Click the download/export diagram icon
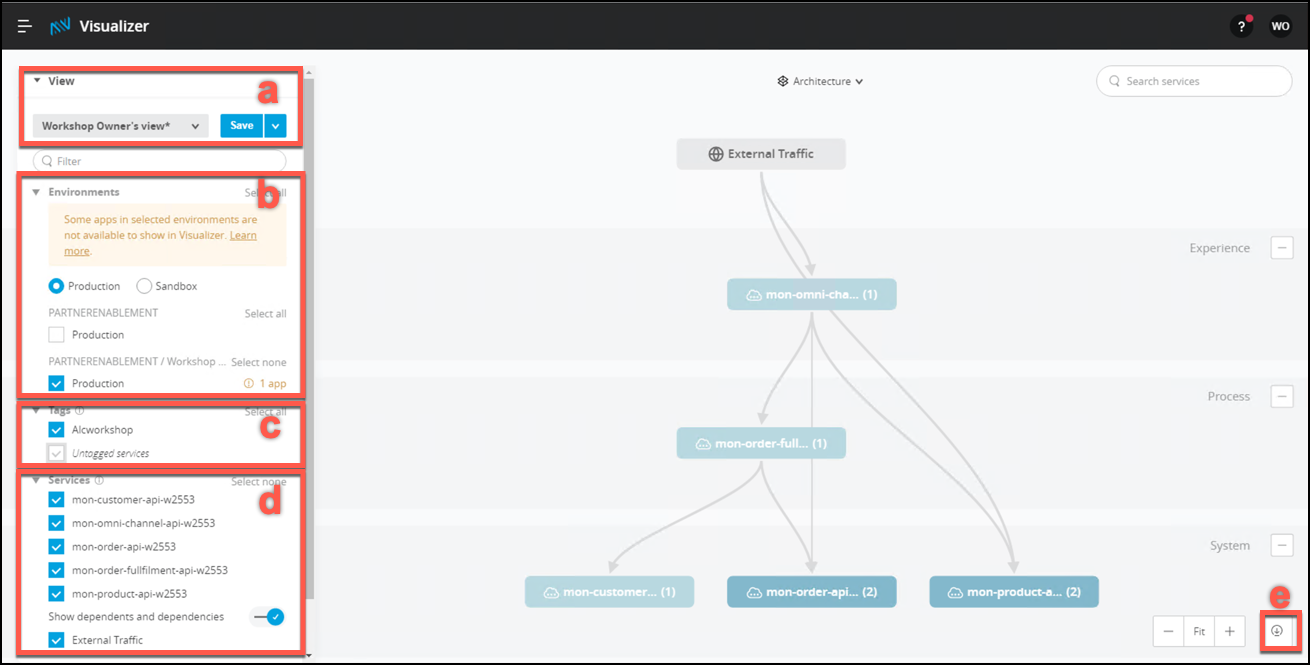This screenshot has width=1311, height=665. (1277, 631)
